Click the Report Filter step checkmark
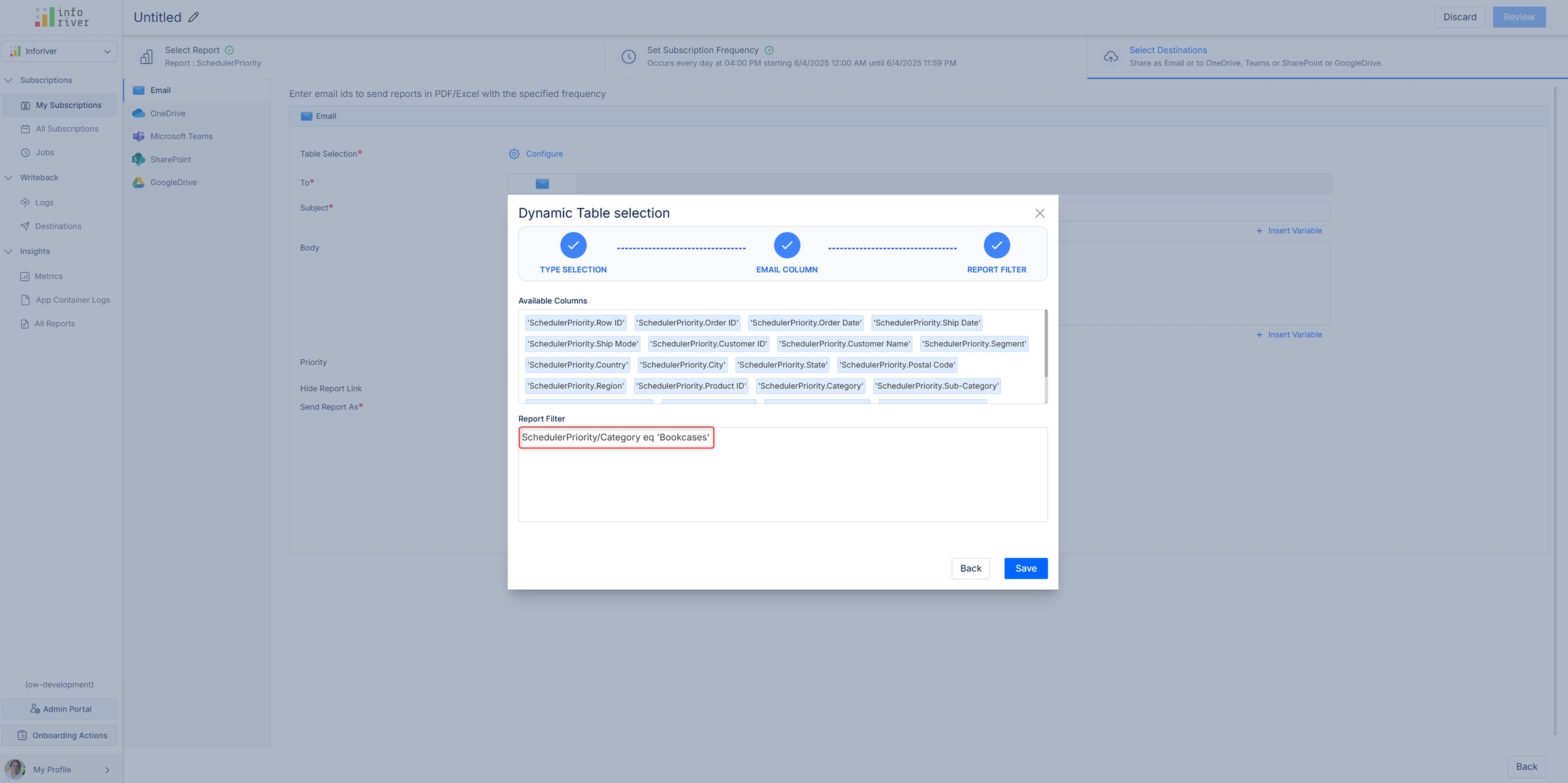 pos(996,246)
